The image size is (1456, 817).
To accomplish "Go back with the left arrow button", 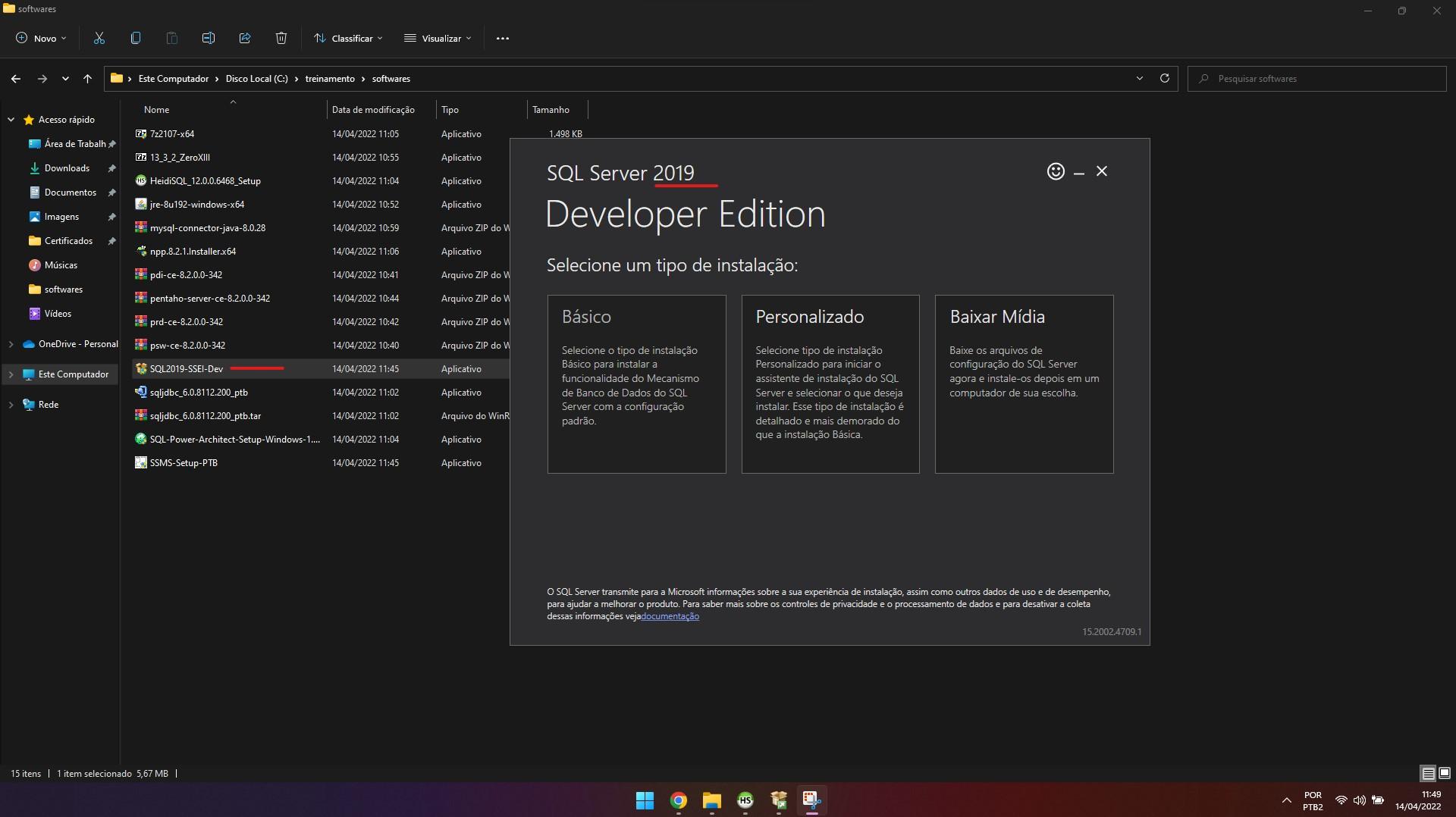I will click(x=16, y=78).
